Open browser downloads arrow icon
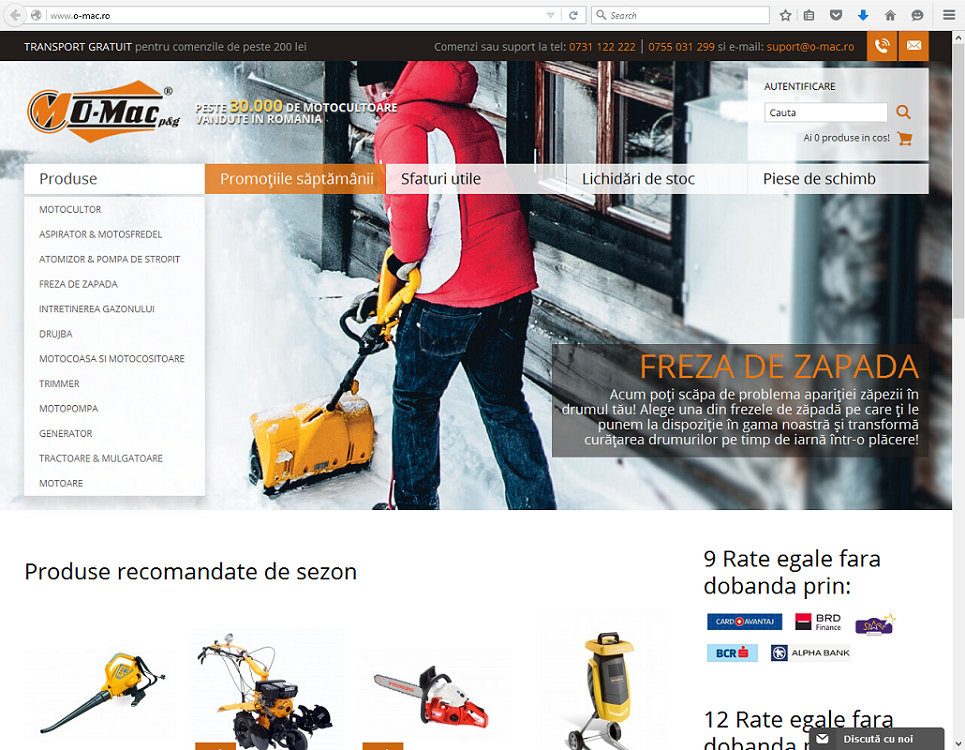This screenshot has width=965, height=750. (862, 15)
